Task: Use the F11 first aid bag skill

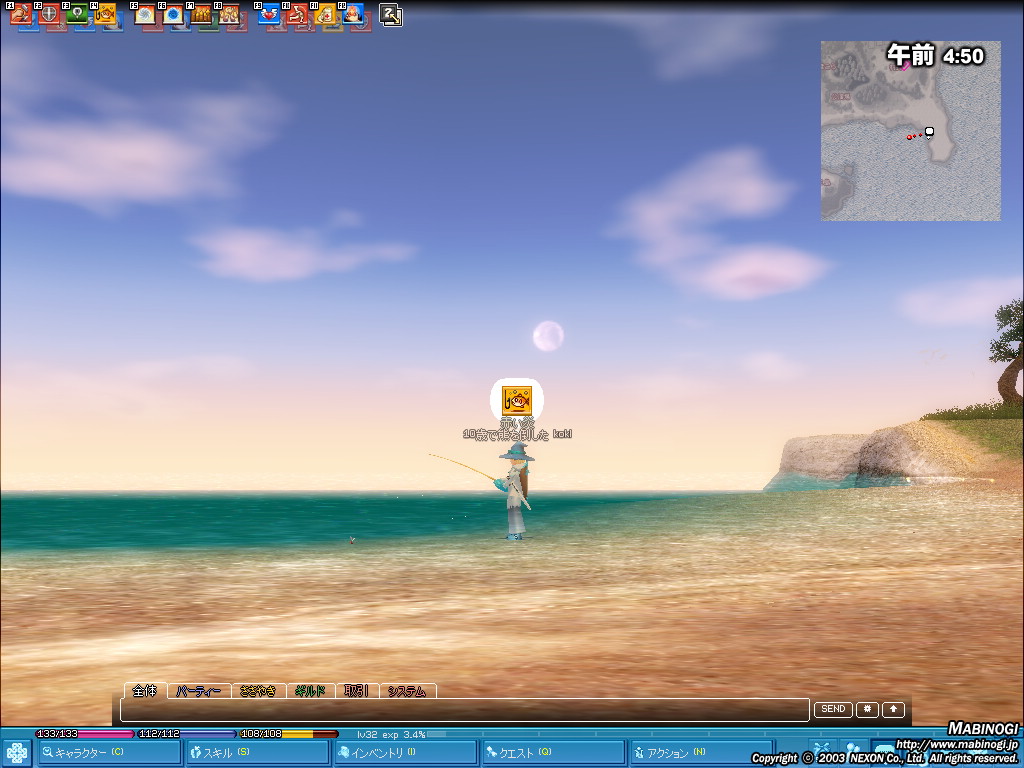Action: coord(325,15)
